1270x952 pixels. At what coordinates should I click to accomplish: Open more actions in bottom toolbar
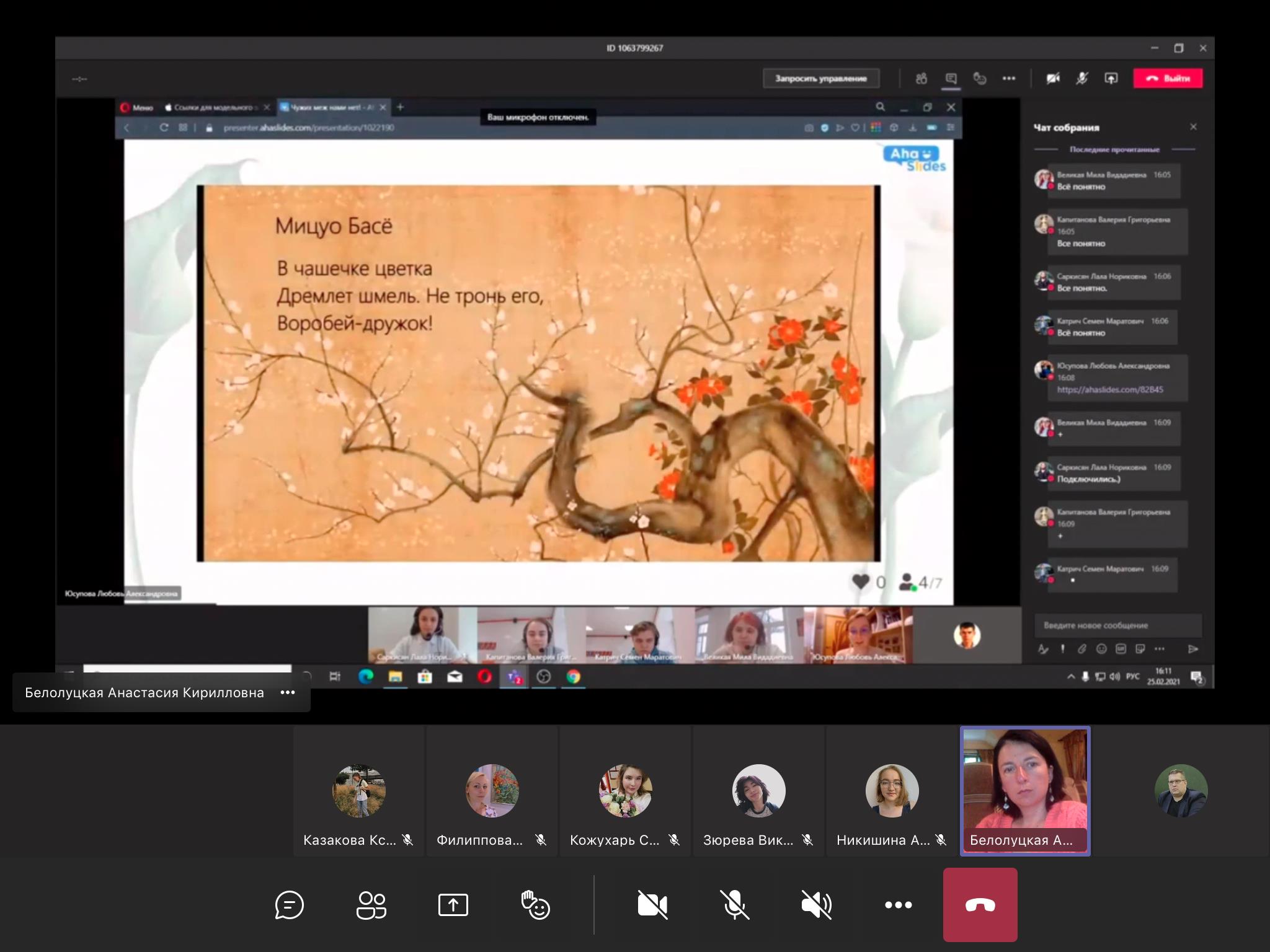click(x=898, y=905)
